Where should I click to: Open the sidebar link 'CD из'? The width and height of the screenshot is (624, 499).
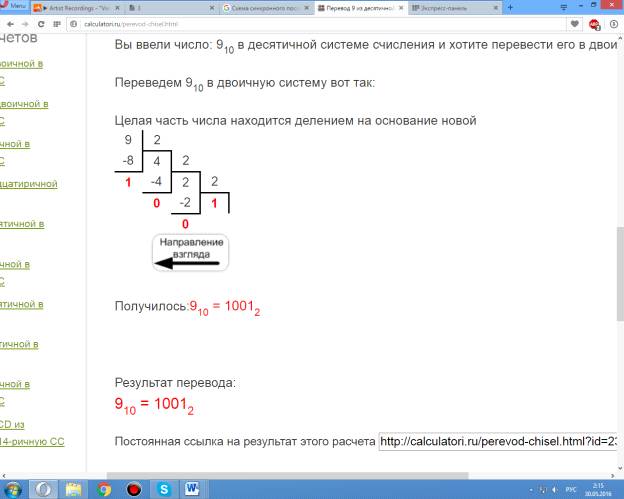[12, 424]
